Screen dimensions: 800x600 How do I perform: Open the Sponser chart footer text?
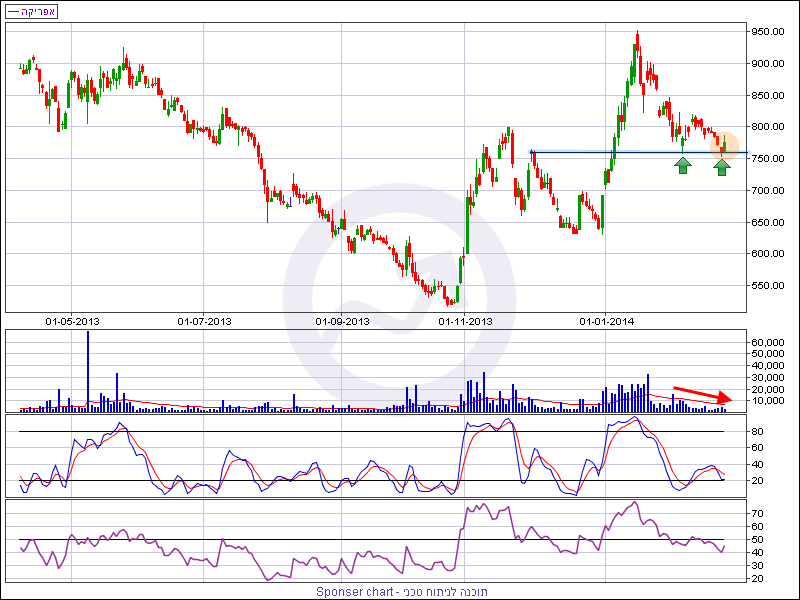tap(402, 592)
